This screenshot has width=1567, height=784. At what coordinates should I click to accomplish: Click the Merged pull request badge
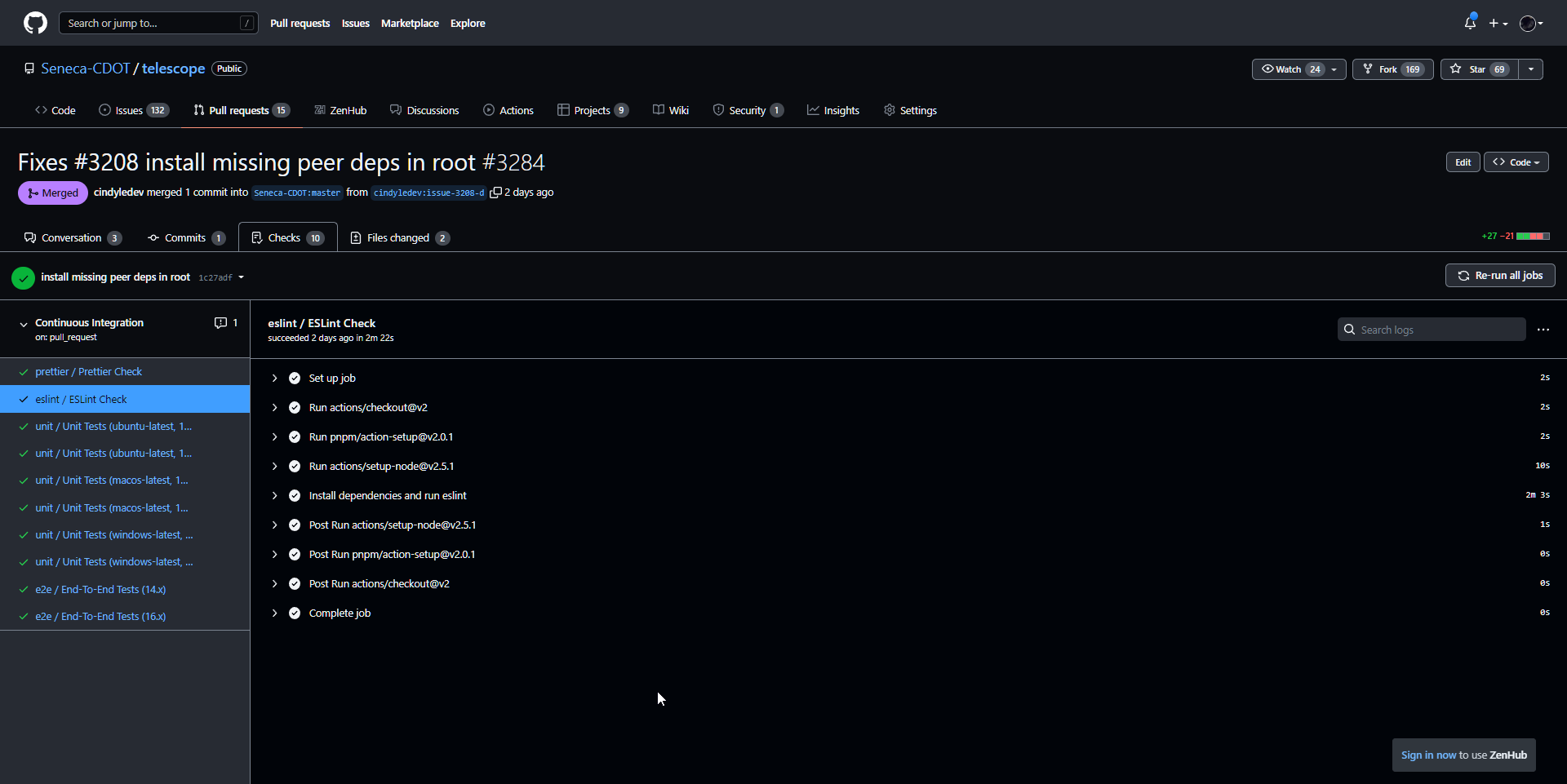click(x=52, y=193)
